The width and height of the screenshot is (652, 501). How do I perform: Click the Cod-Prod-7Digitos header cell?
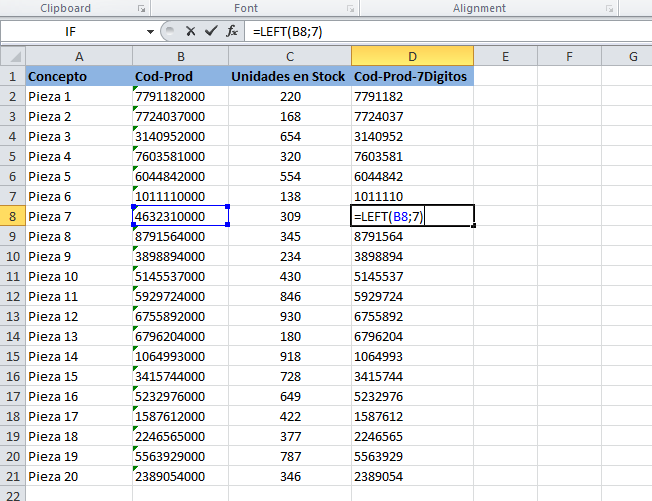[411, 76]
